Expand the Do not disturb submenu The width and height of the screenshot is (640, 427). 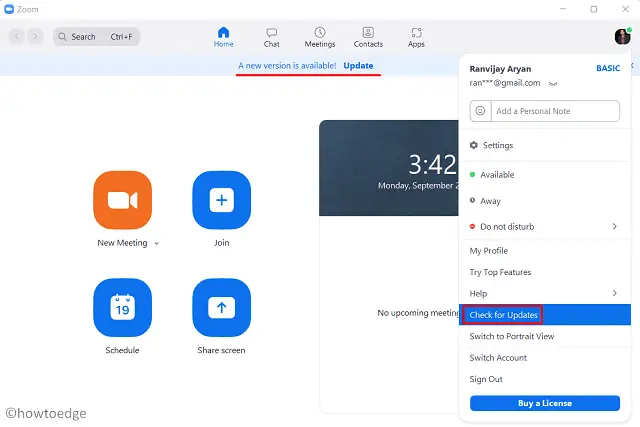614,227
